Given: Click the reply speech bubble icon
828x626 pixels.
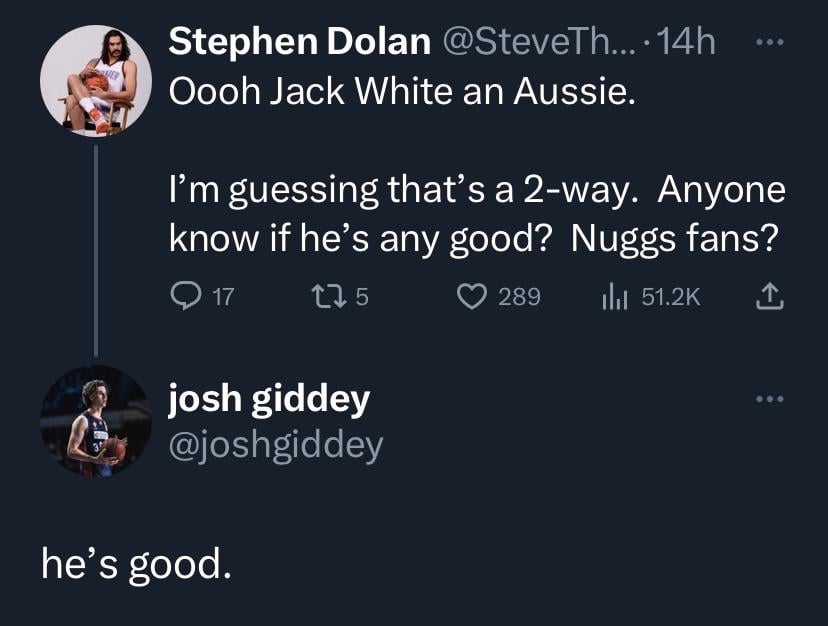Looking at the screenshot, I should (186, 296).
